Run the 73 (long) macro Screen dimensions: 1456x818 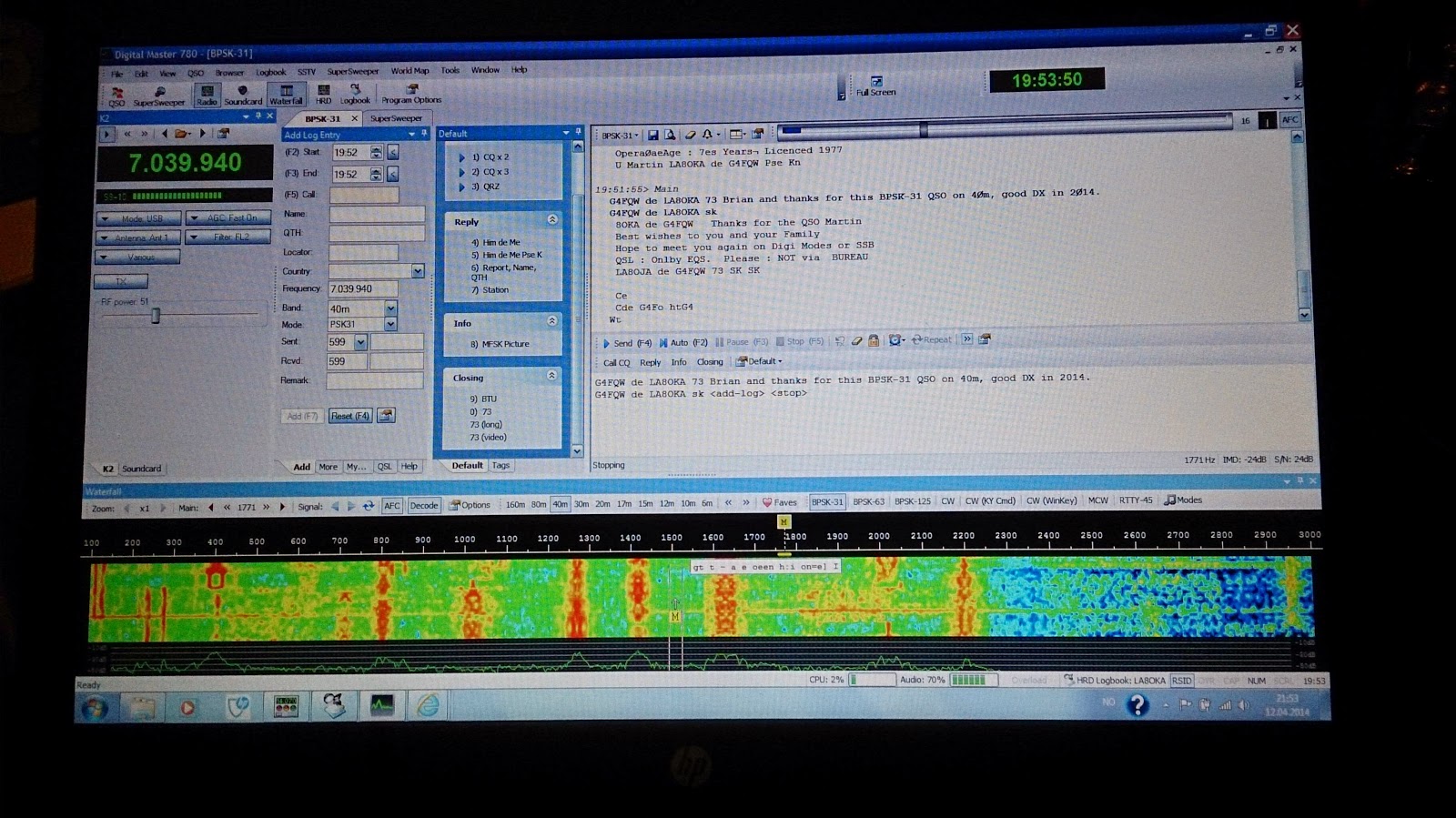[x=486, y=425]
